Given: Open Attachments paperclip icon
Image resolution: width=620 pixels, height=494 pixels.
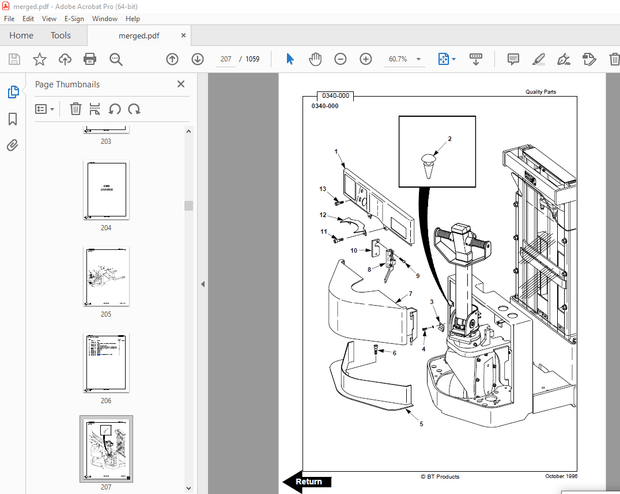Looking at the screenshot, I should [13, 145].
